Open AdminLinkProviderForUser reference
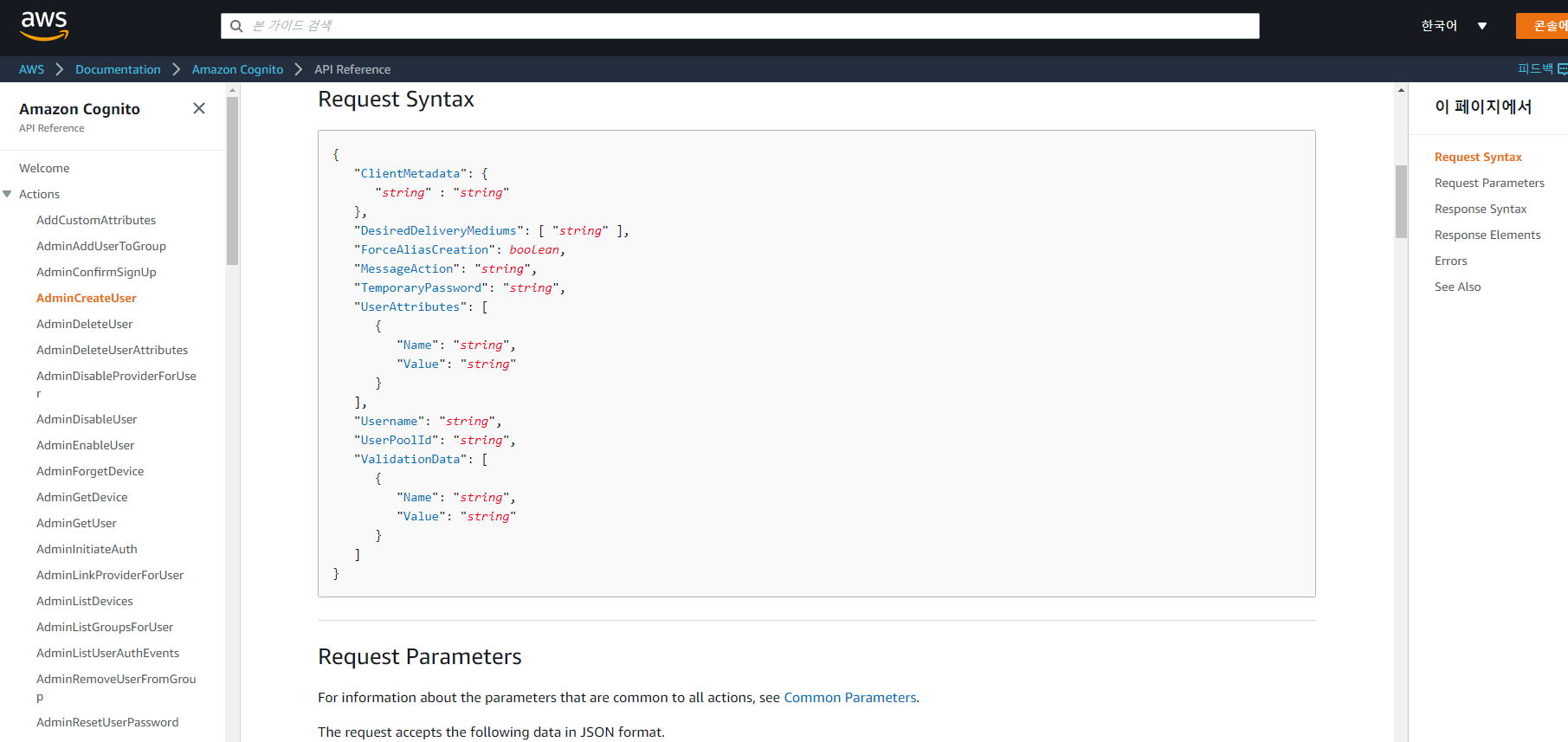This screenshot has height=742, width=1568. point(110,575)
